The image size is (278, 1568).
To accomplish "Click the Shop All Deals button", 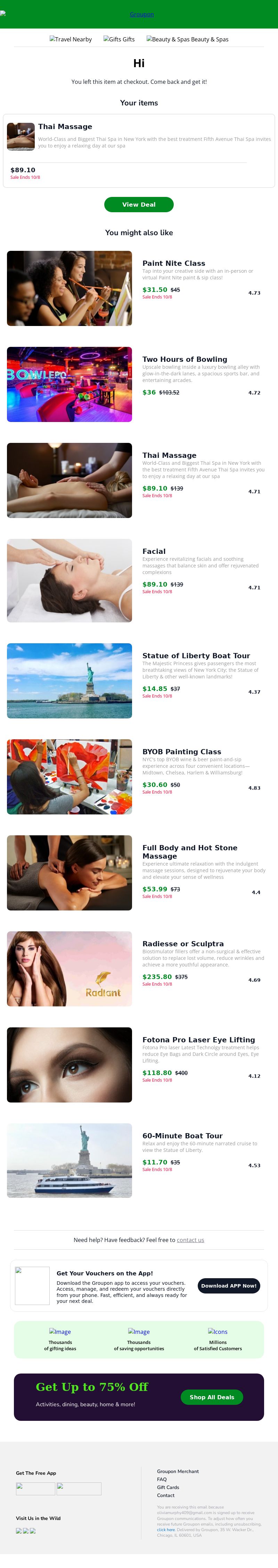I will pos(212,1397).
